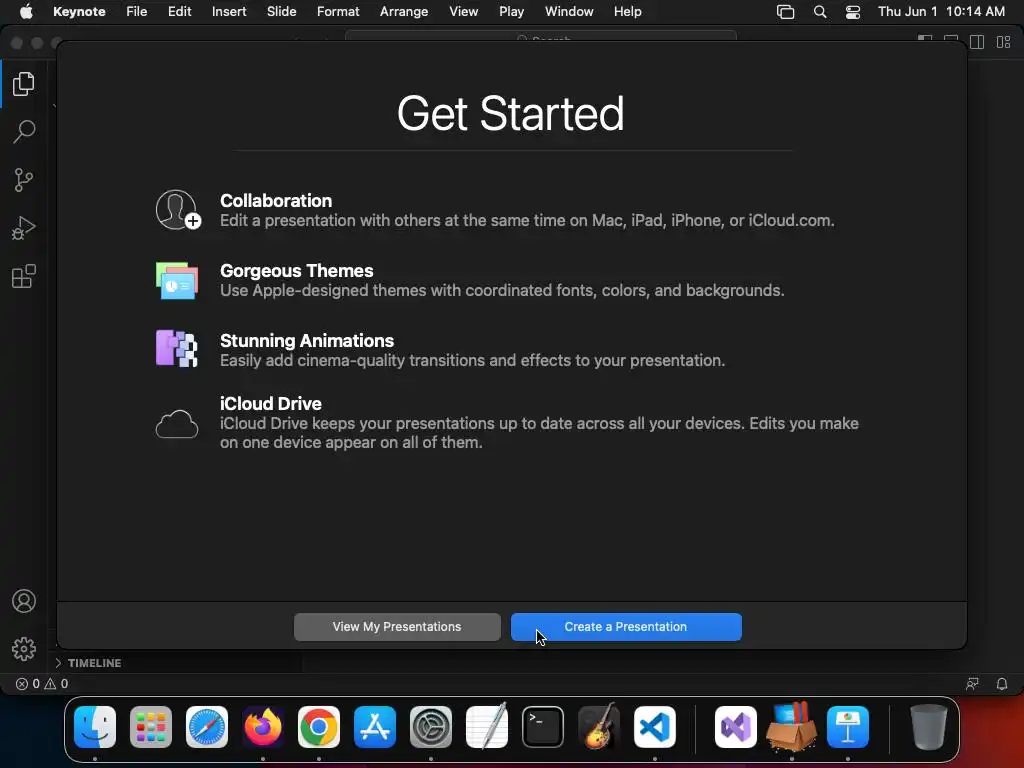This screenshot has height=768, width=1024.
Task: Click the iCloud Drive cloud icon
Action: [x=177, y=424]
